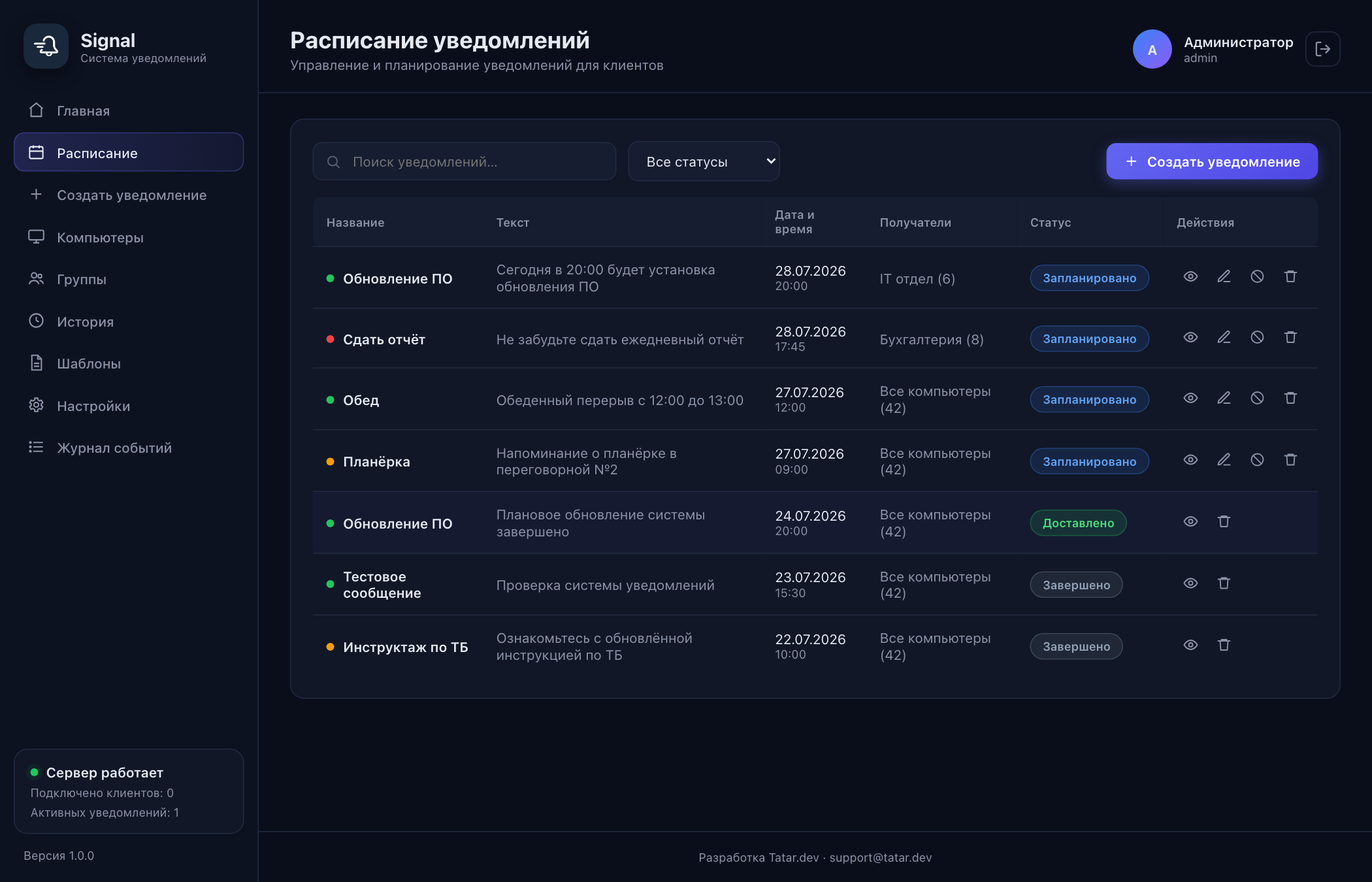
Task: Click Завершено badge for Тестовое сообщение
Action: 1076,585
